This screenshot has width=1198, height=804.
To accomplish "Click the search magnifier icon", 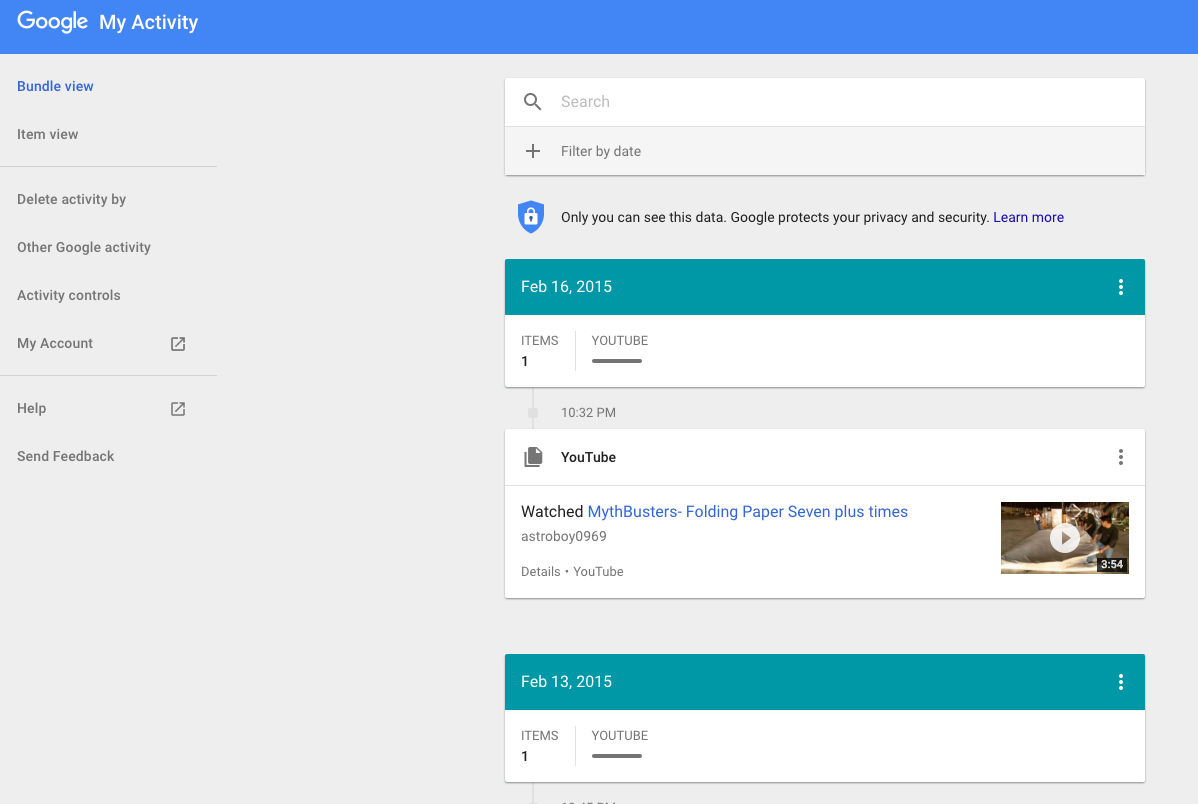I will 533,102.
